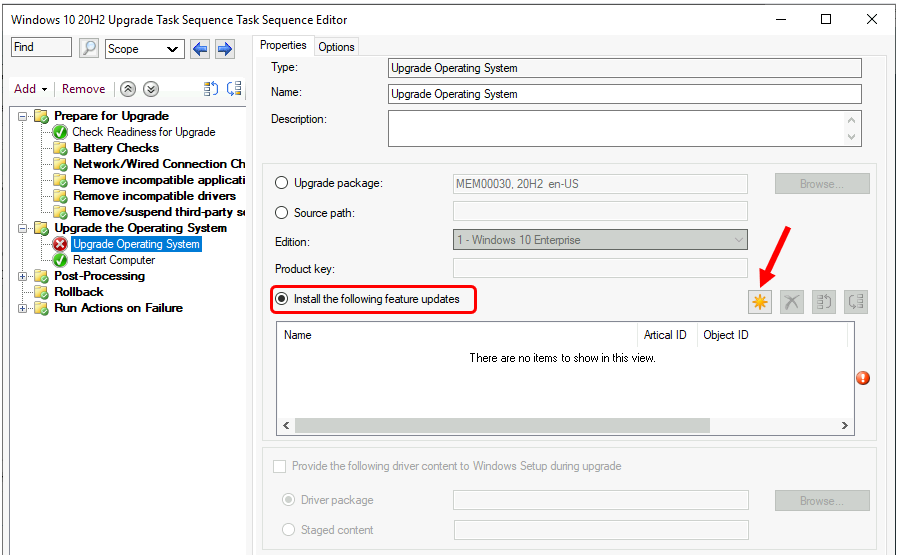Click Run Actions on Failure folder icon
Viewport: 900px width, 560px height.
coord(41,308)
